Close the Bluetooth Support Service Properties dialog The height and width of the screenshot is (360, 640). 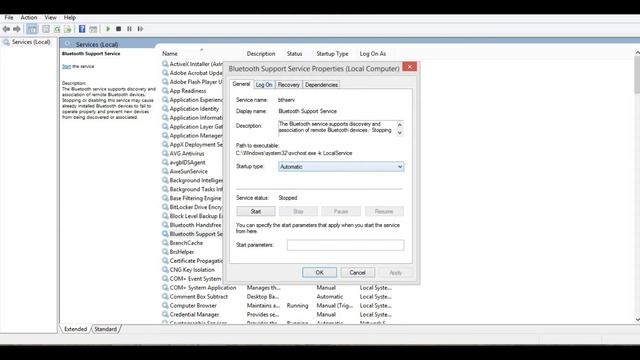tap(409, 67)
